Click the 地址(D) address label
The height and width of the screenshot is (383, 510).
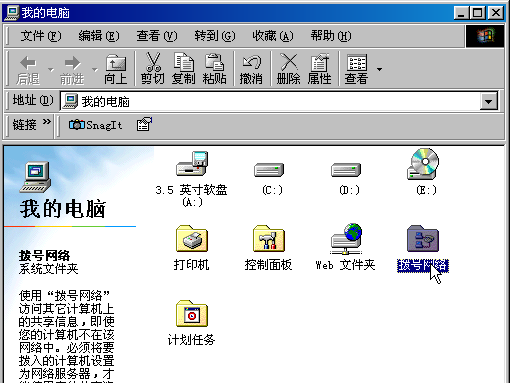33,100
